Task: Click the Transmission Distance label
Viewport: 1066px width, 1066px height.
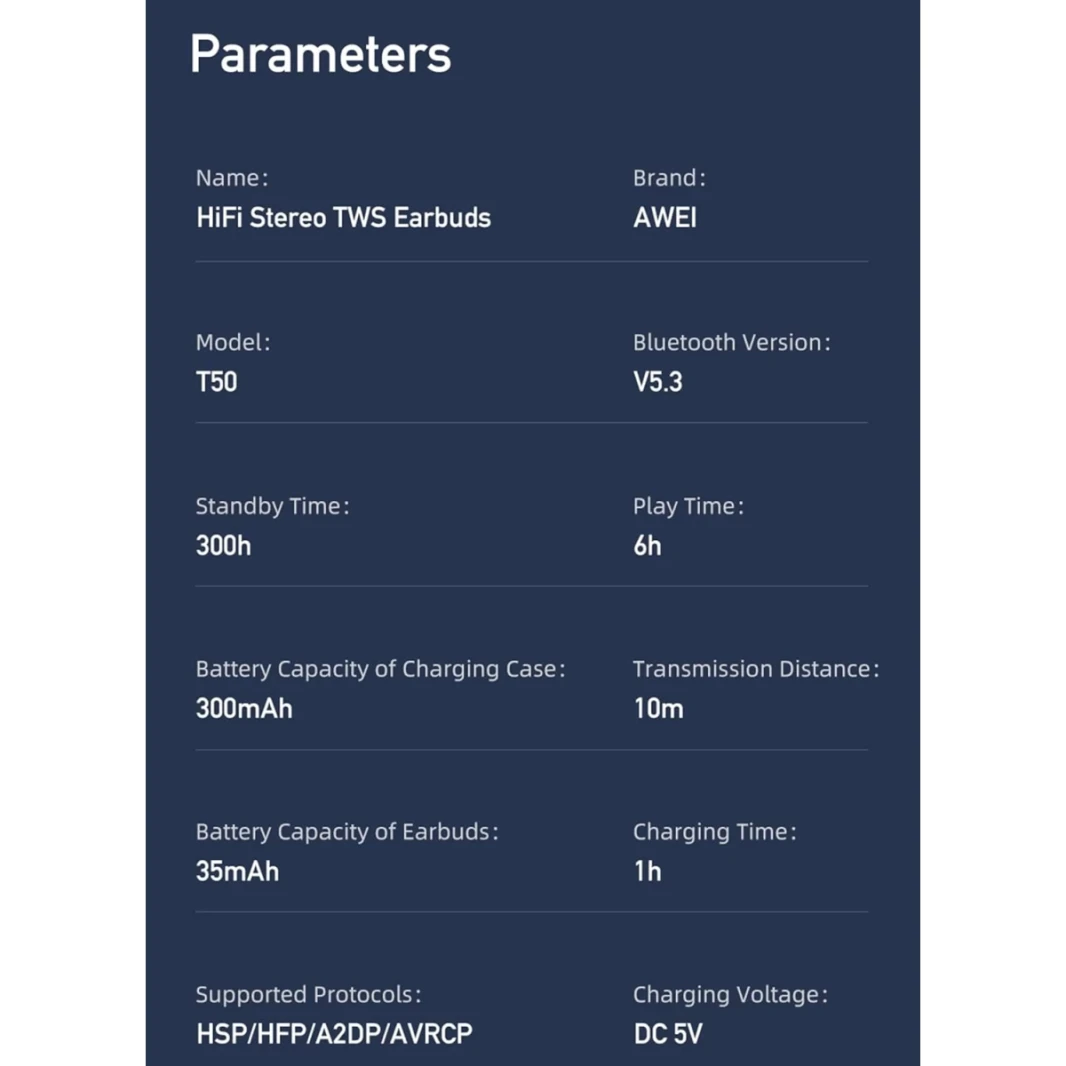Action: (755, 669)
